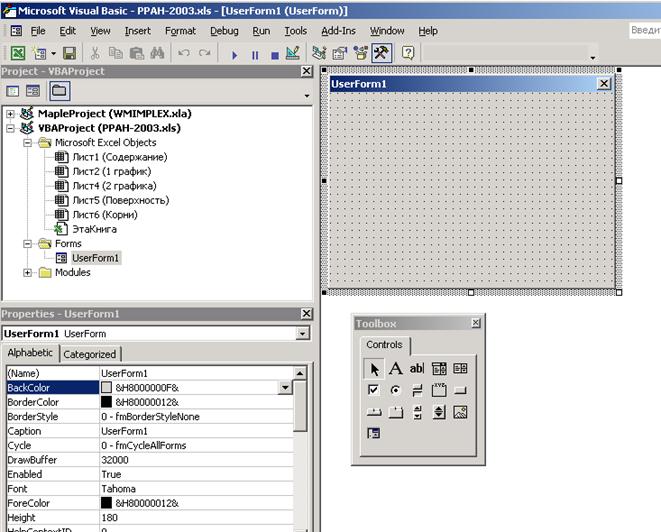This screenshot has height=532, width=661.
Task: Open the Properties Window toolbar icon
Action: point(340,53)
